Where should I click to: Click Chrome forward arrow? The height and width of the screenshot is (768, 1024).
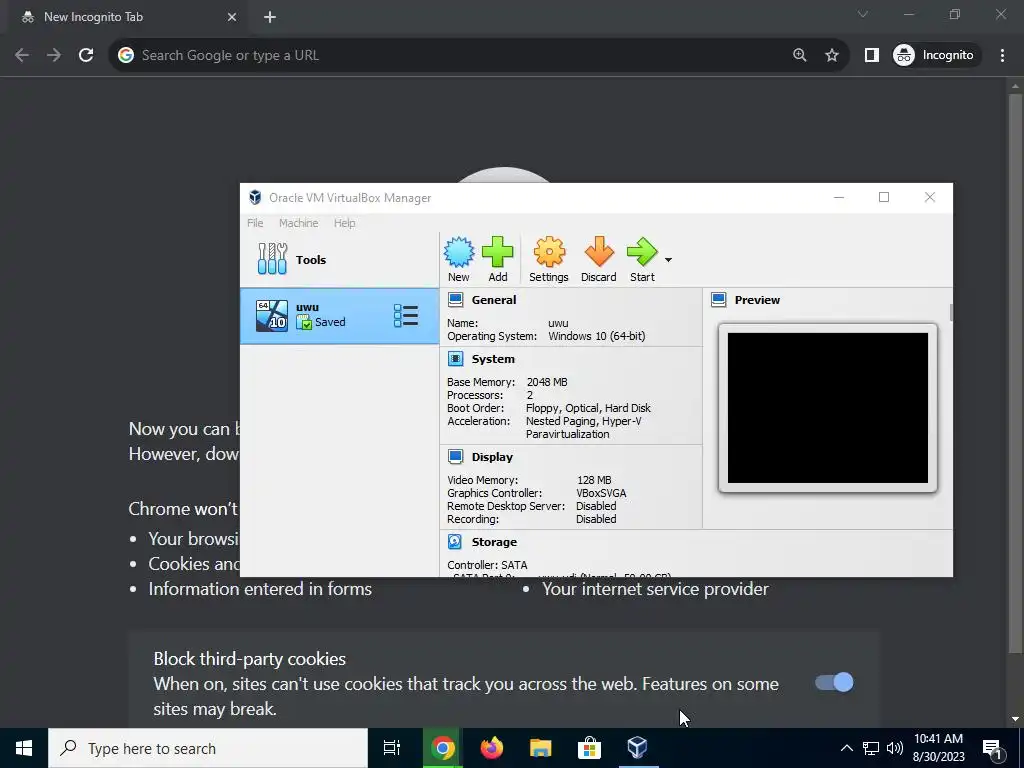click(54, 56)
